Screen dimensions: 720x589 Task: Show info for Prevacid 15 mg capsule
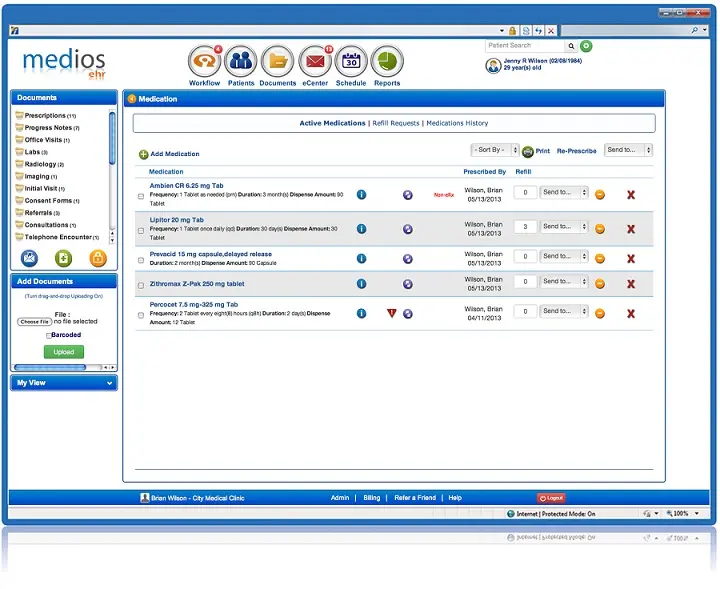point(361,258)
